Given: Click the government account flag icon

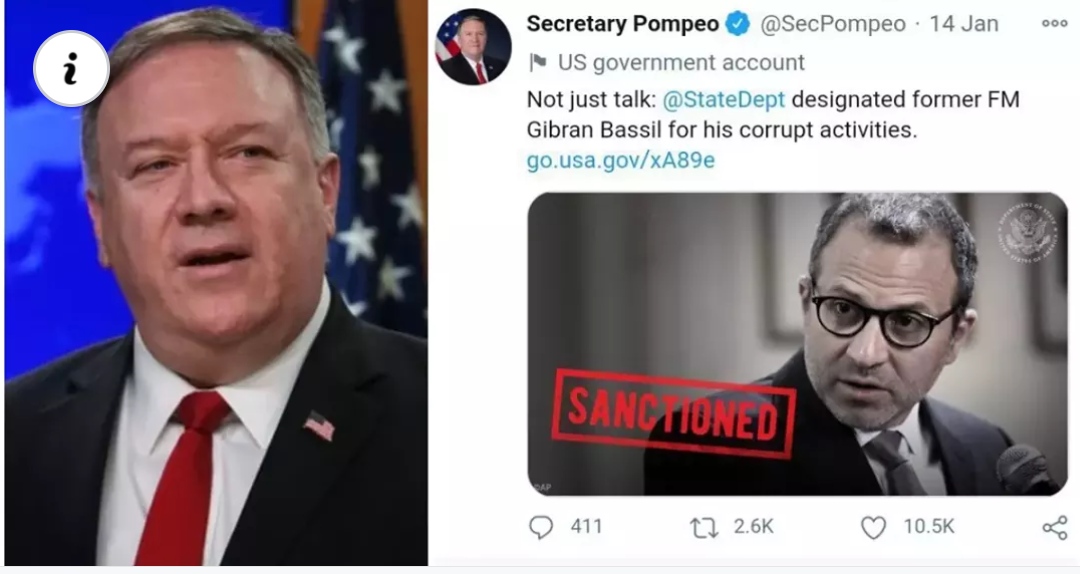Looking at the screenshot, I should [538, 63].
